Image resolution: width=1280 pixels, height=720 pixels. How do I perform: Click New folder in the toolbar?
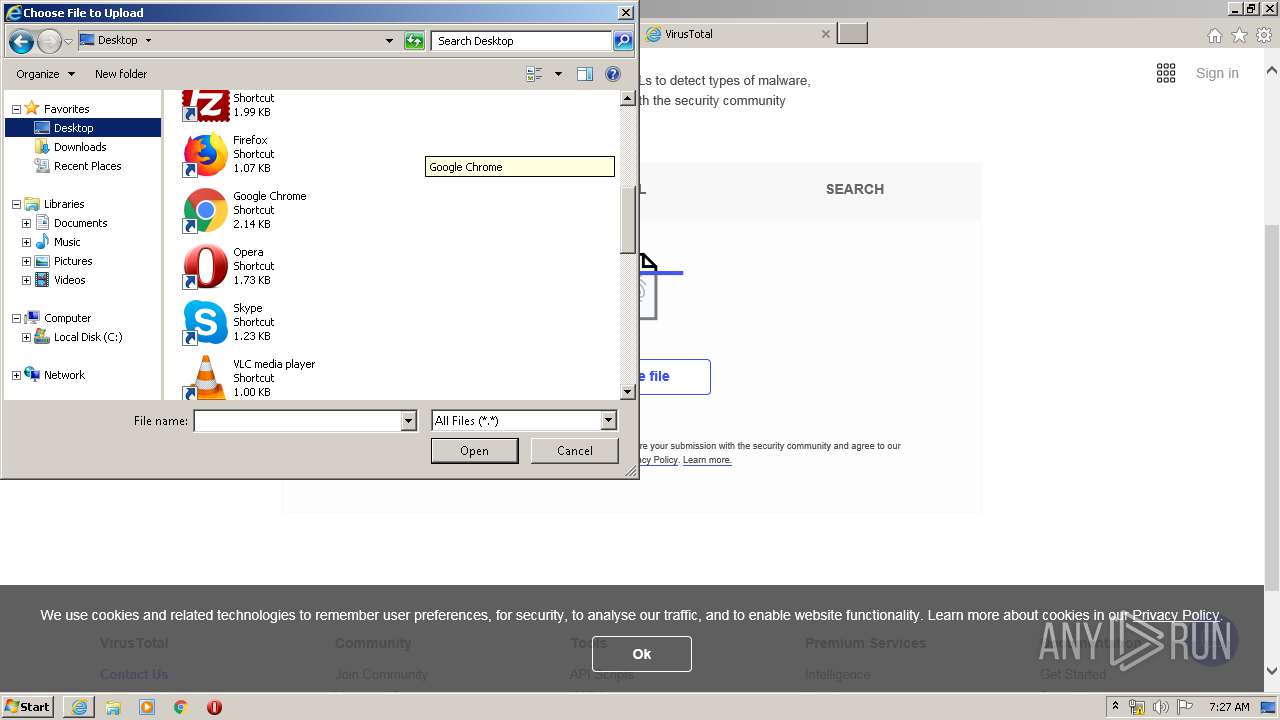[121, 74]
